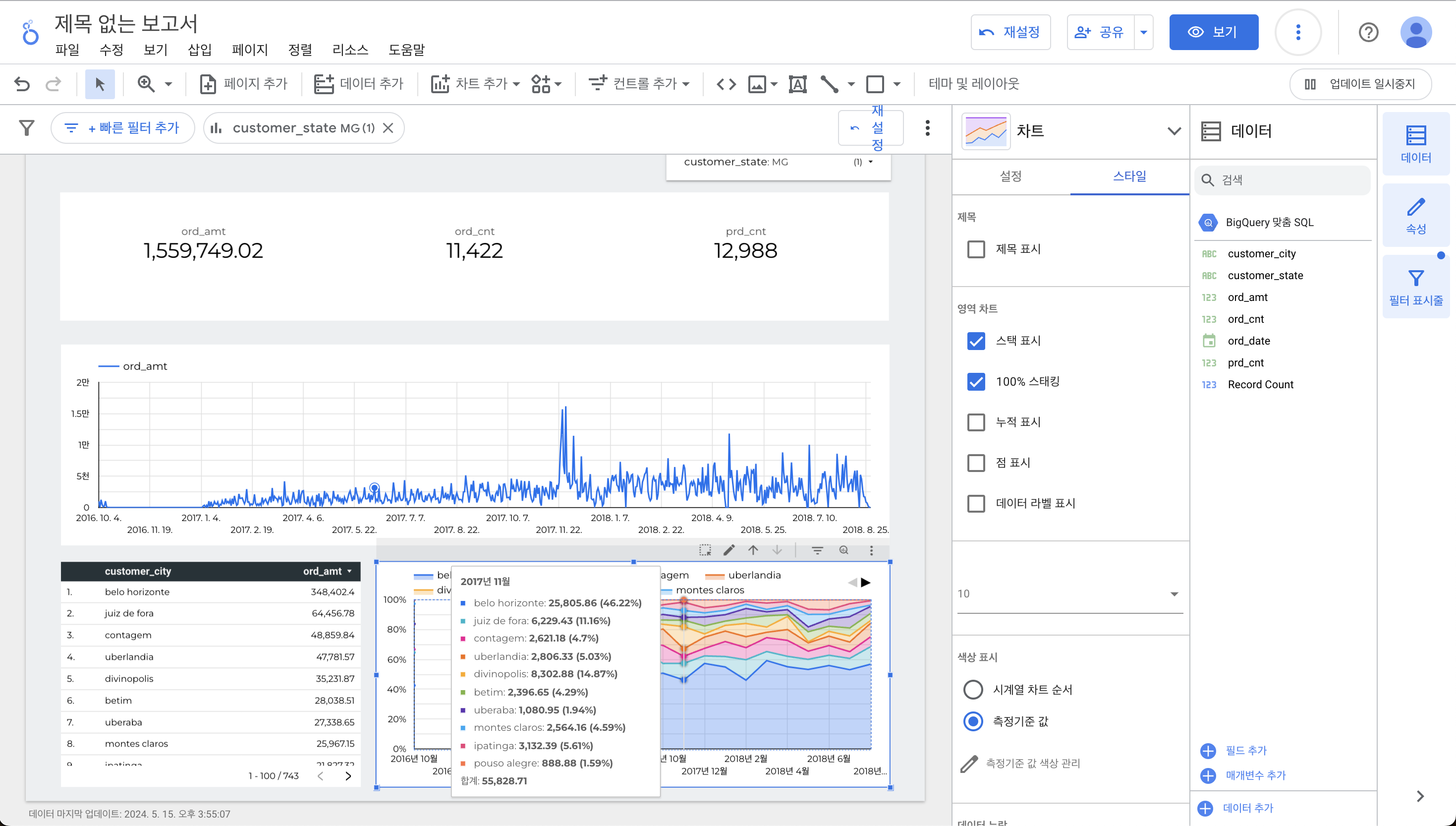Click the line drawing tool icon

(x=830, y=84)
